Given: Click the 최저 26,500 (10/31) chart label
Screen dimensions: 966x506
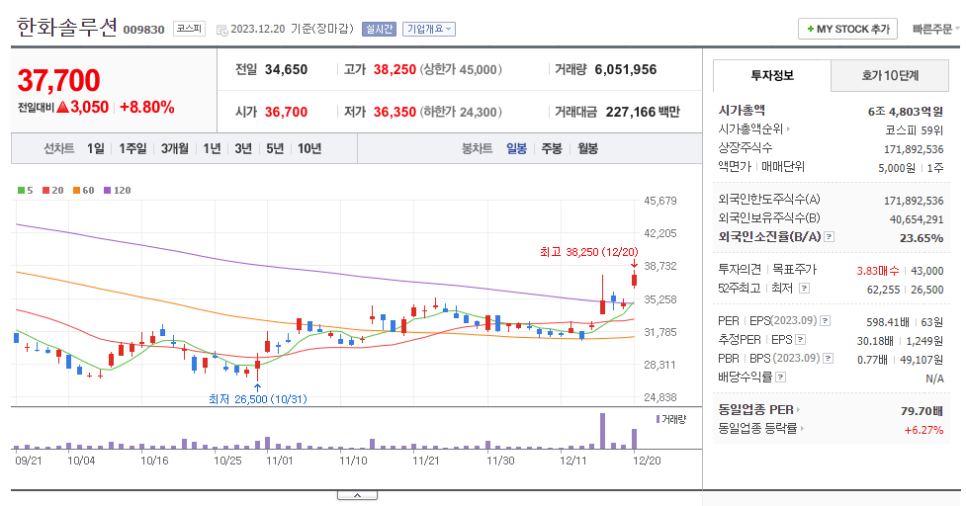Looking at the screenshot, I should click(258, 399).
